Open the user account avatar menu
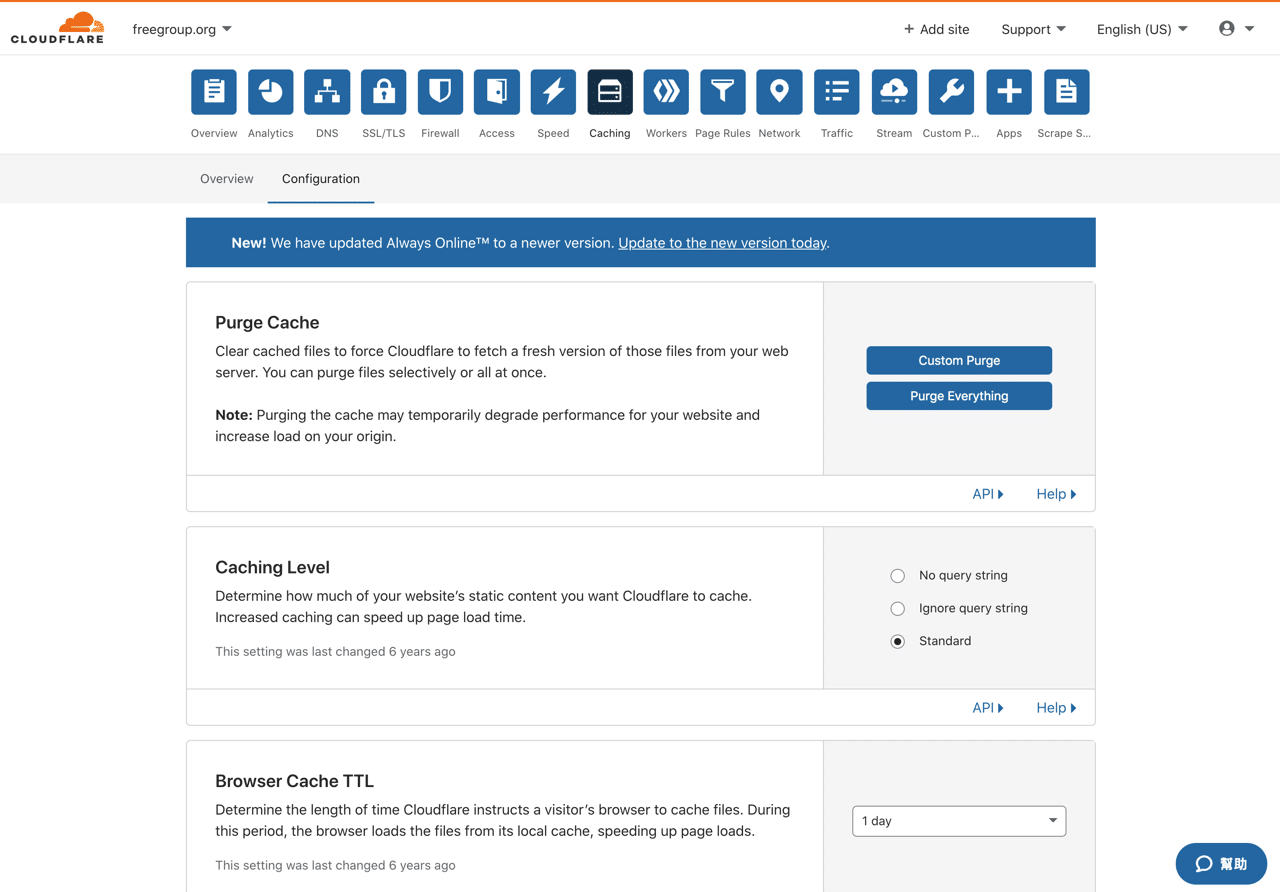Screen dimensions: 1280x892 (1236, 29)
